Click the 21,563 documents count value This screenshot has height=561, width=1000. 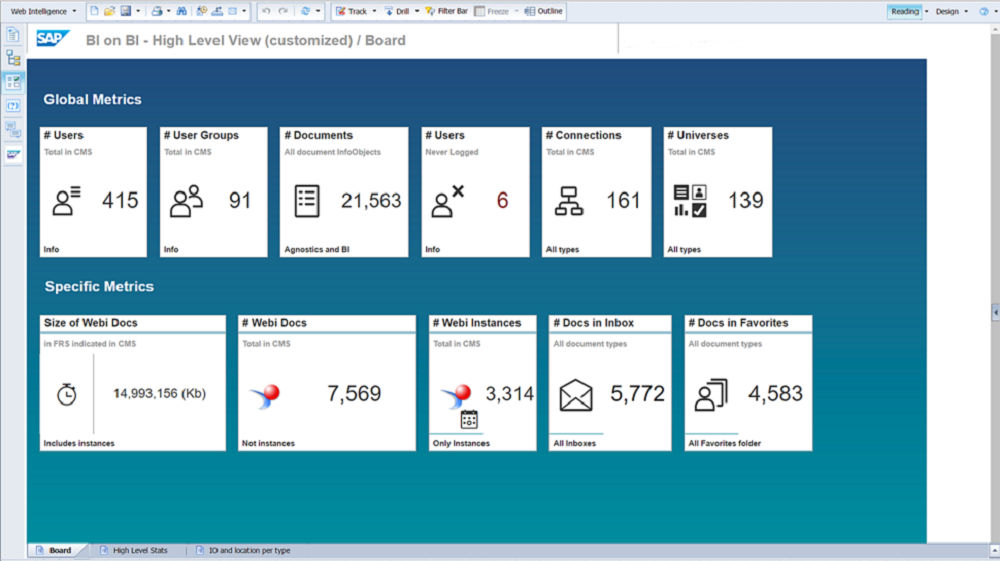coord(371,201)
